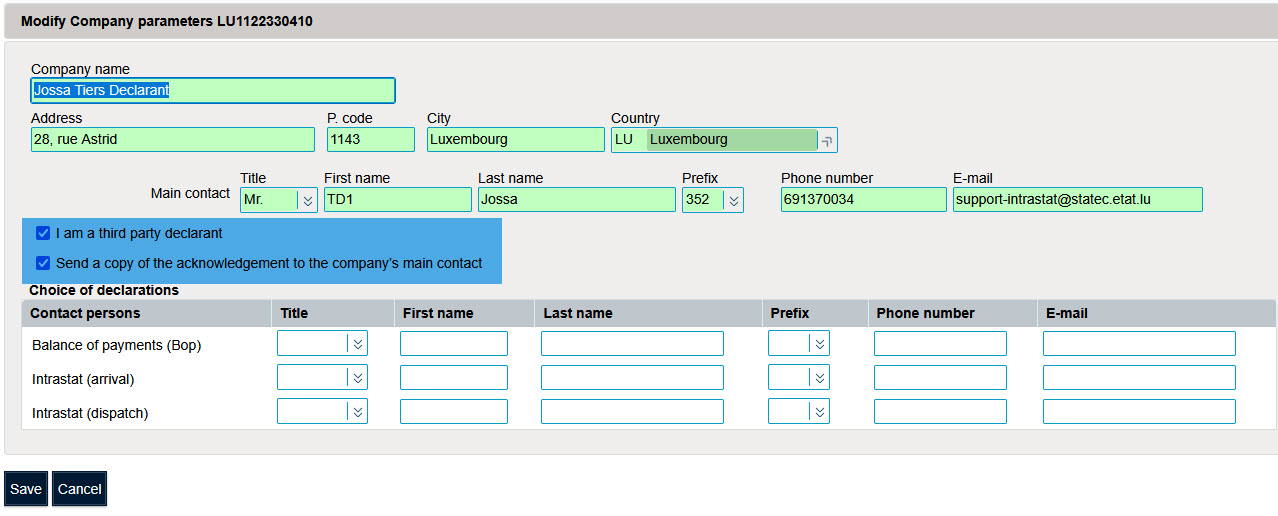The image size is (1278, 516).
Task: Open Prefix dropdown for Intrastat (dispatch)
Action: pos(819,412)
